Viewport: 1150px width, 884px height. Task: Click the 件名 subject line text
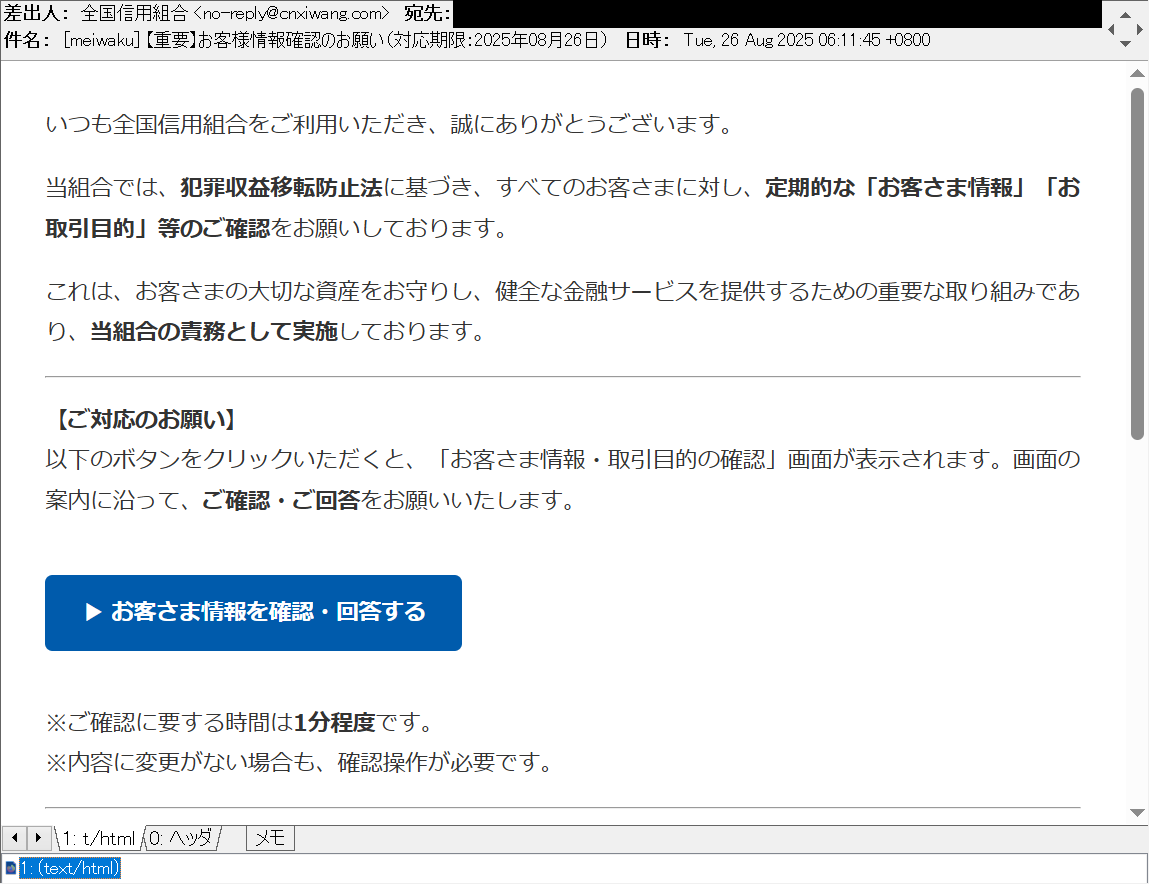[x=335, y=40]
